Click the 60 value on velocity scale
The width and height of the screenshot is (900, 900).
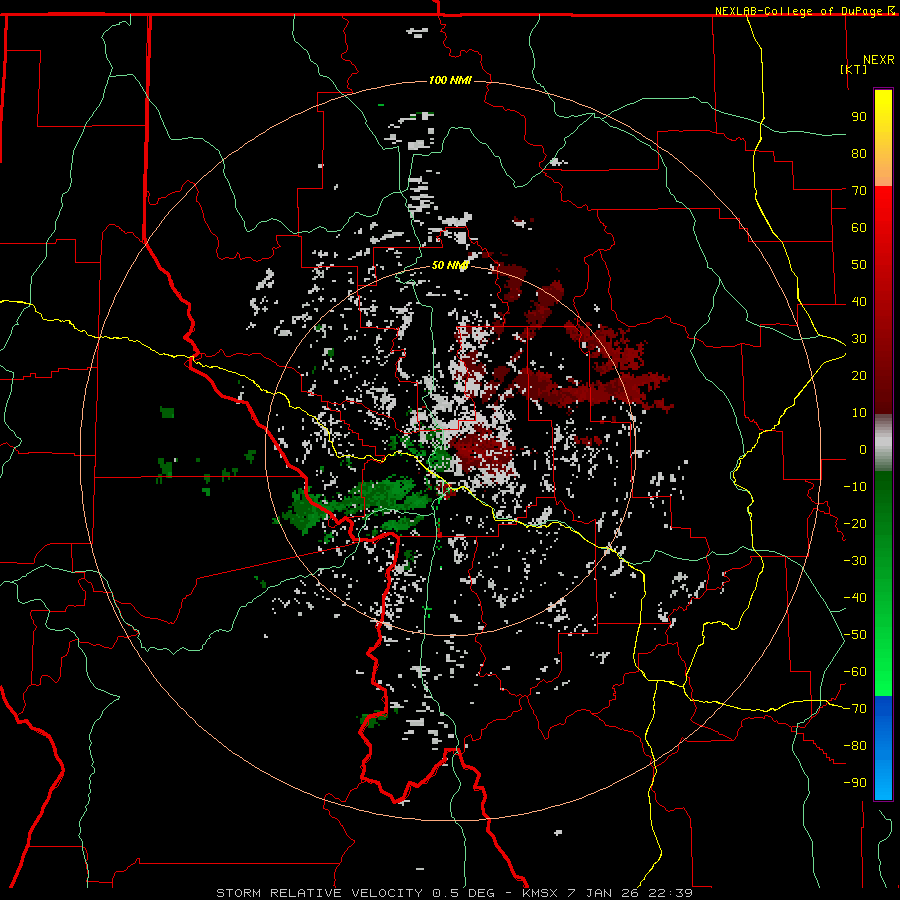click(x=859, y=227)
